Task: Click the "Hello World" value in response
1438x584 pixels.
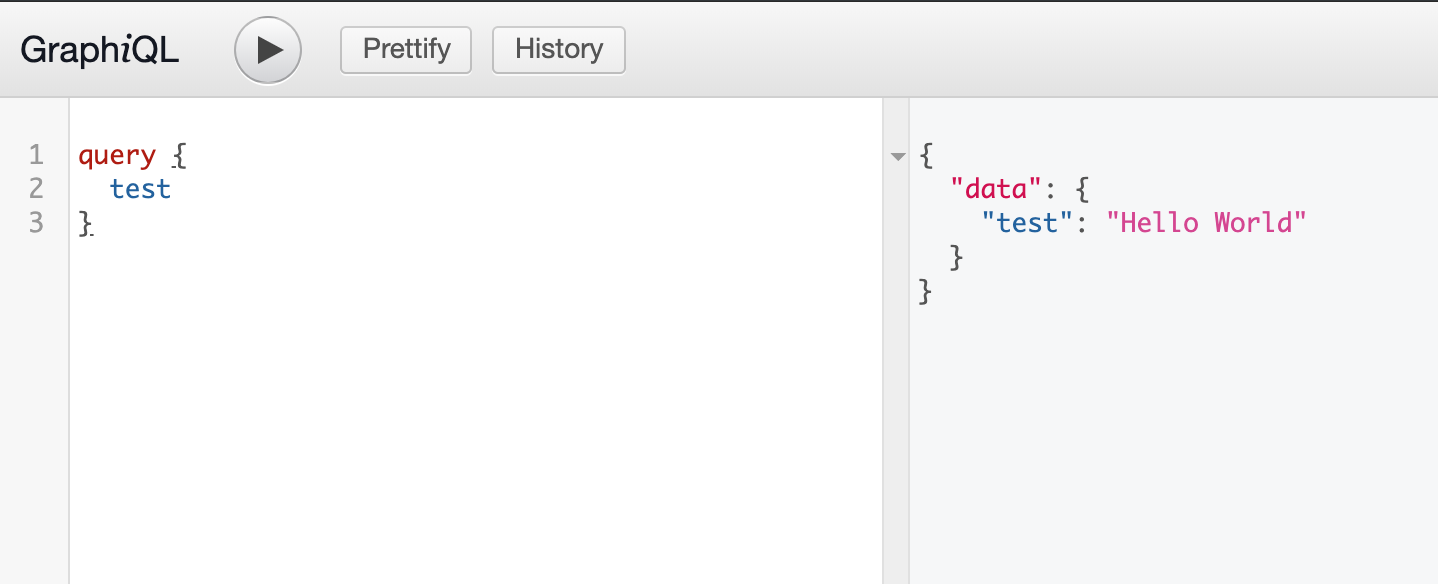Action: click(x=1207, y=222)
